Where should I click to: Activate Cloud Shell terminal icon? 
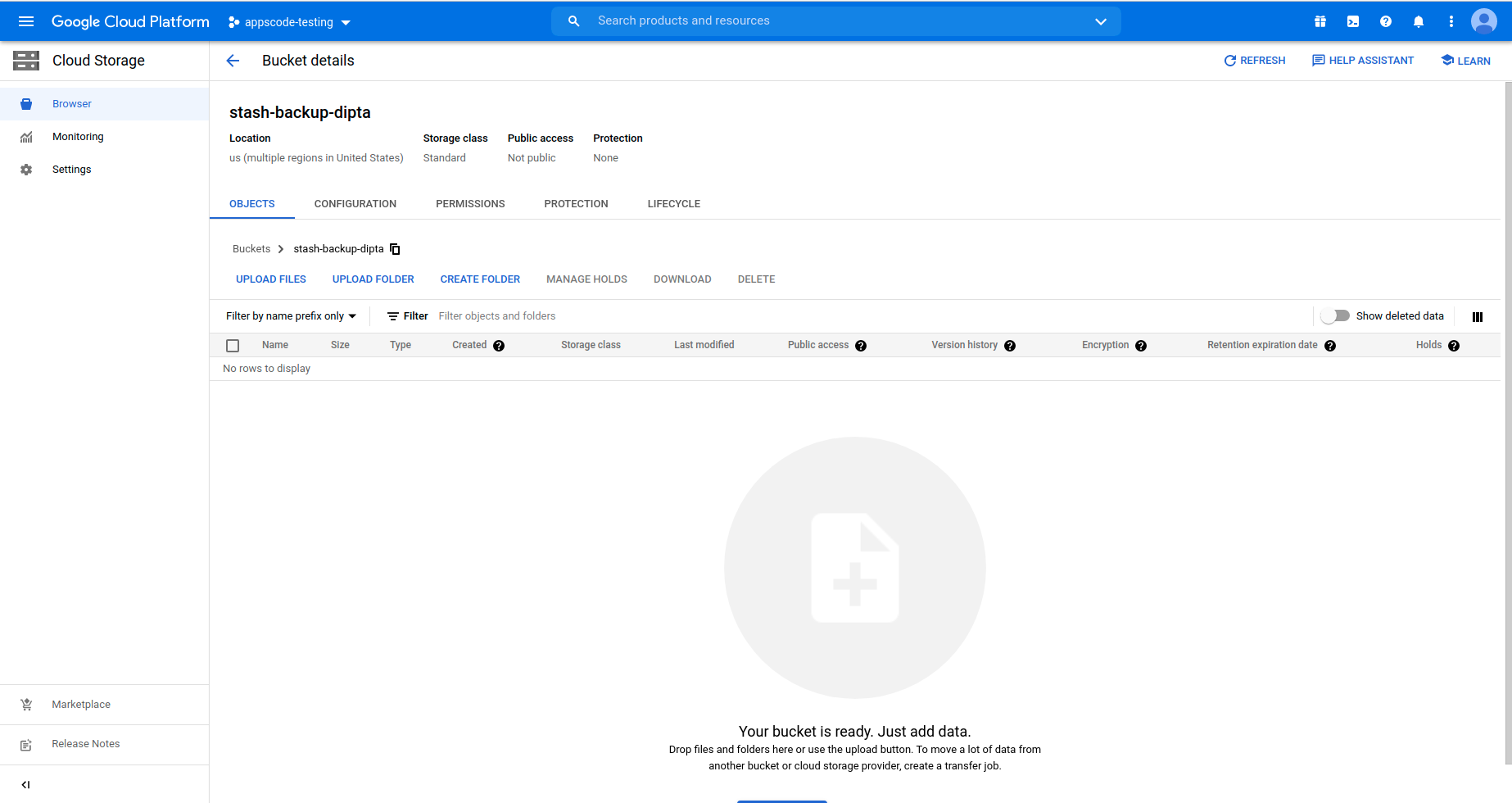(x=1352, y=21)
